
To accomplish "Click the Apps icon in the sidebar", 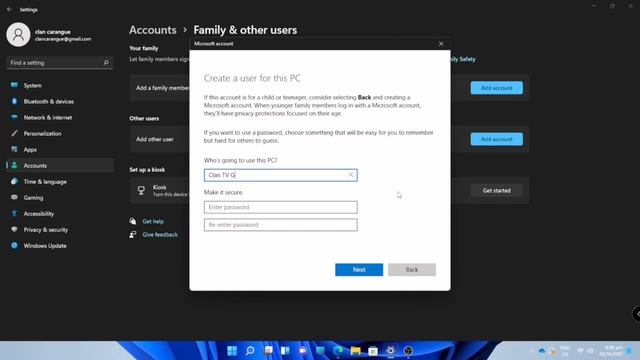I will click(14, 149).
